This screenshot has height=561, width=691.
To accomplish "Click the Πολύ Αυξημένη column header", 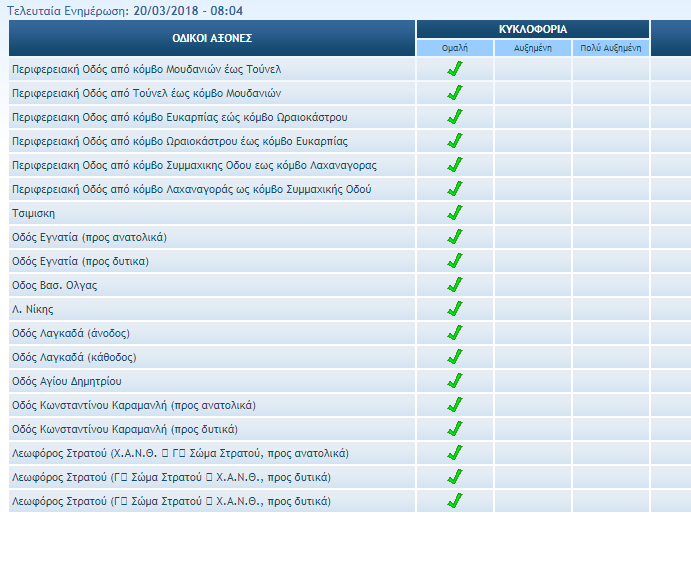I will click(610, 48).
